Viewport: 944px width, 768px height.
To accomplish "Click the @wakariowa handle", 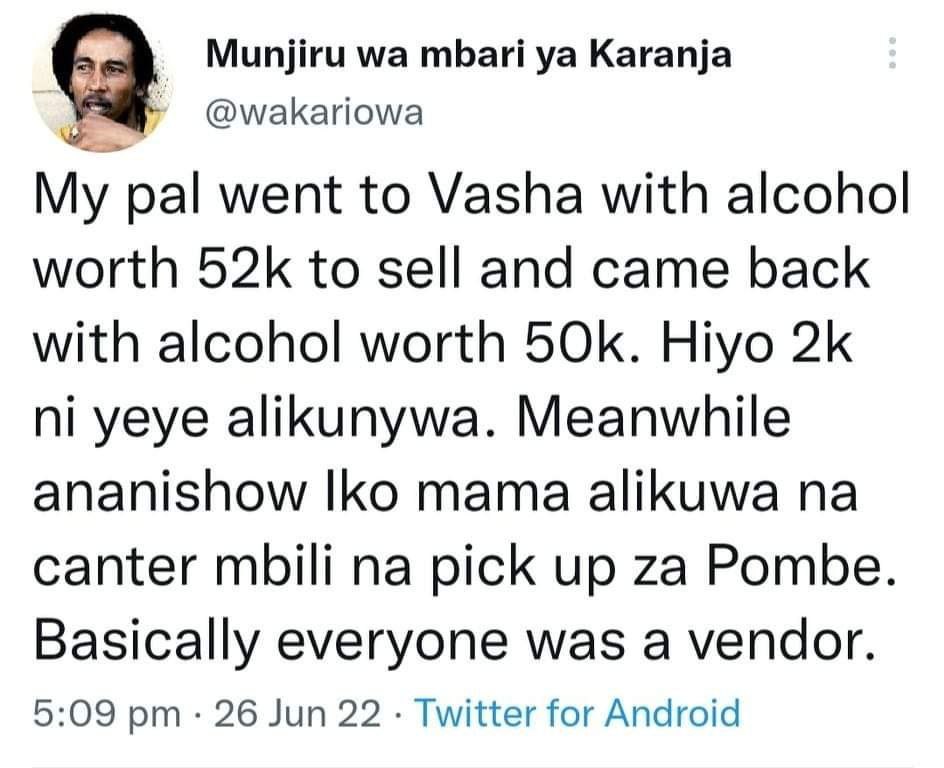I will pos(314,113).
